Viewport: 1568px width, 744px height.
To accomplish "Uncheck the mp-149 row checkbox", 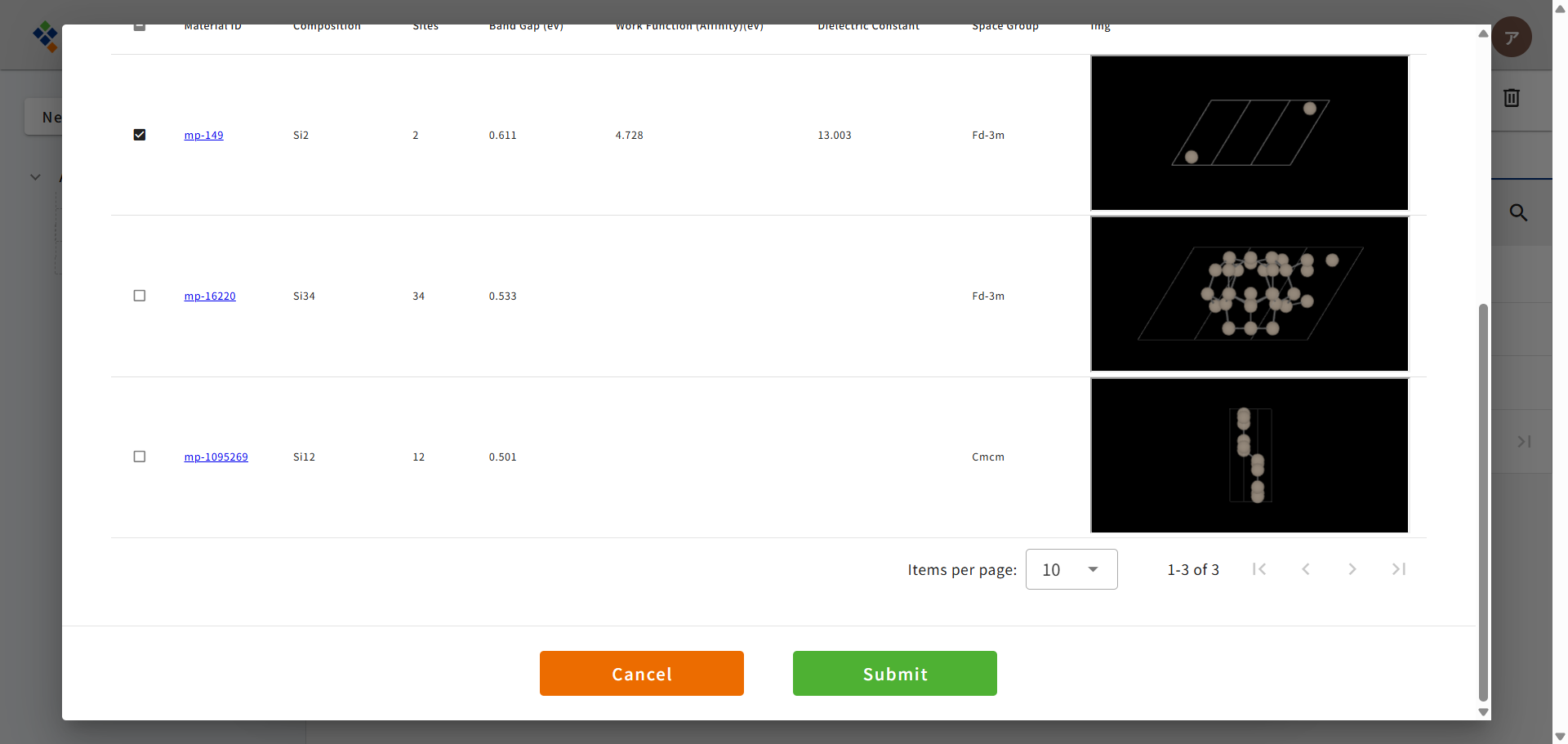I will pos(140,135).
